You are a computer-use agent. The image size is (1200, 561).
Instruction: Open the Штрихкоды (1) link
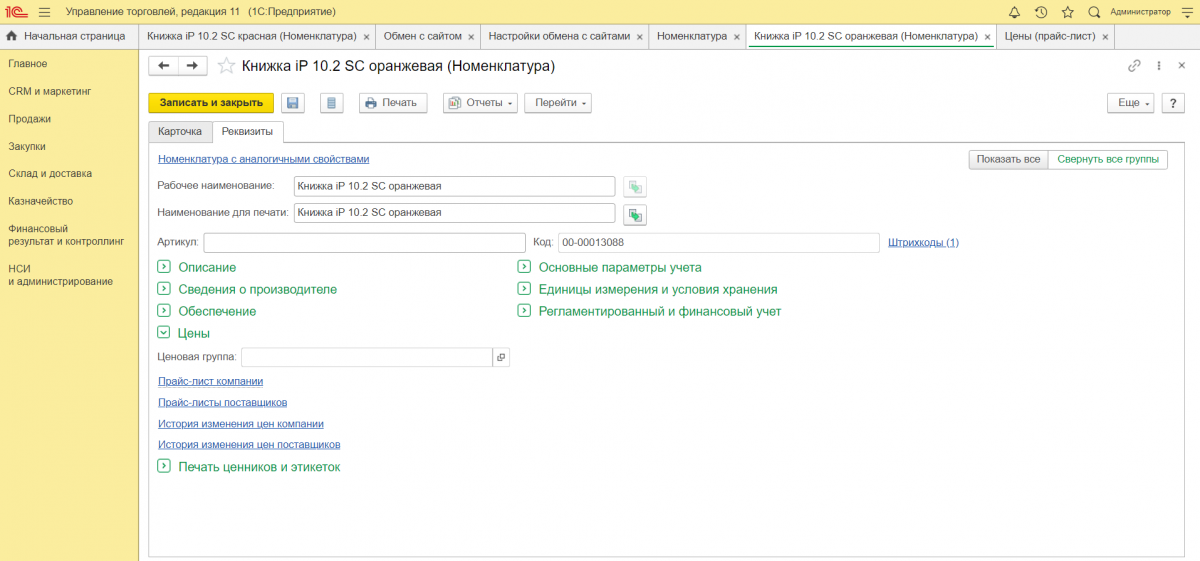(x=923, y=242)
